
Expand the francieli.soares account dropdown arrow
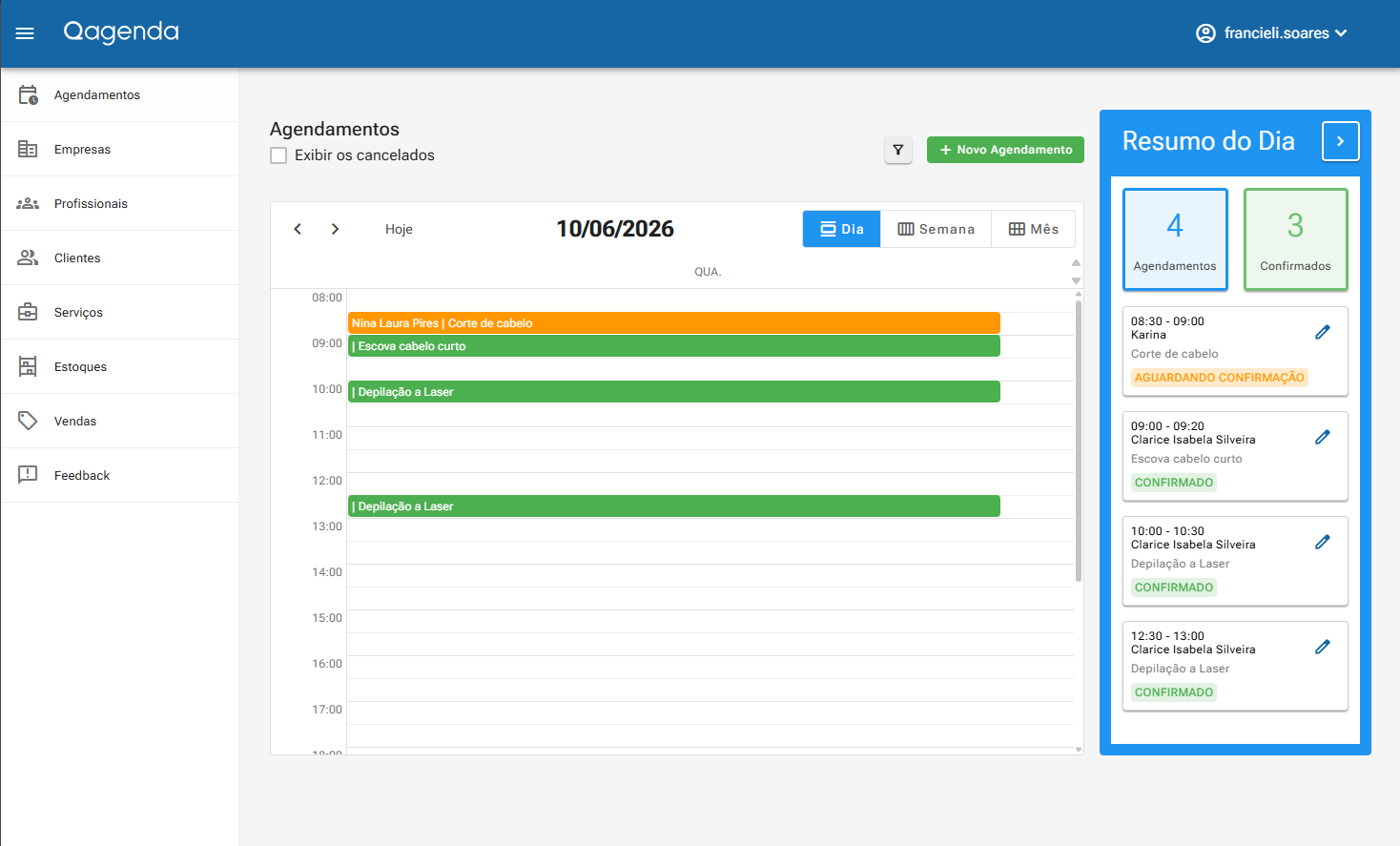(x=1341, y=33)
